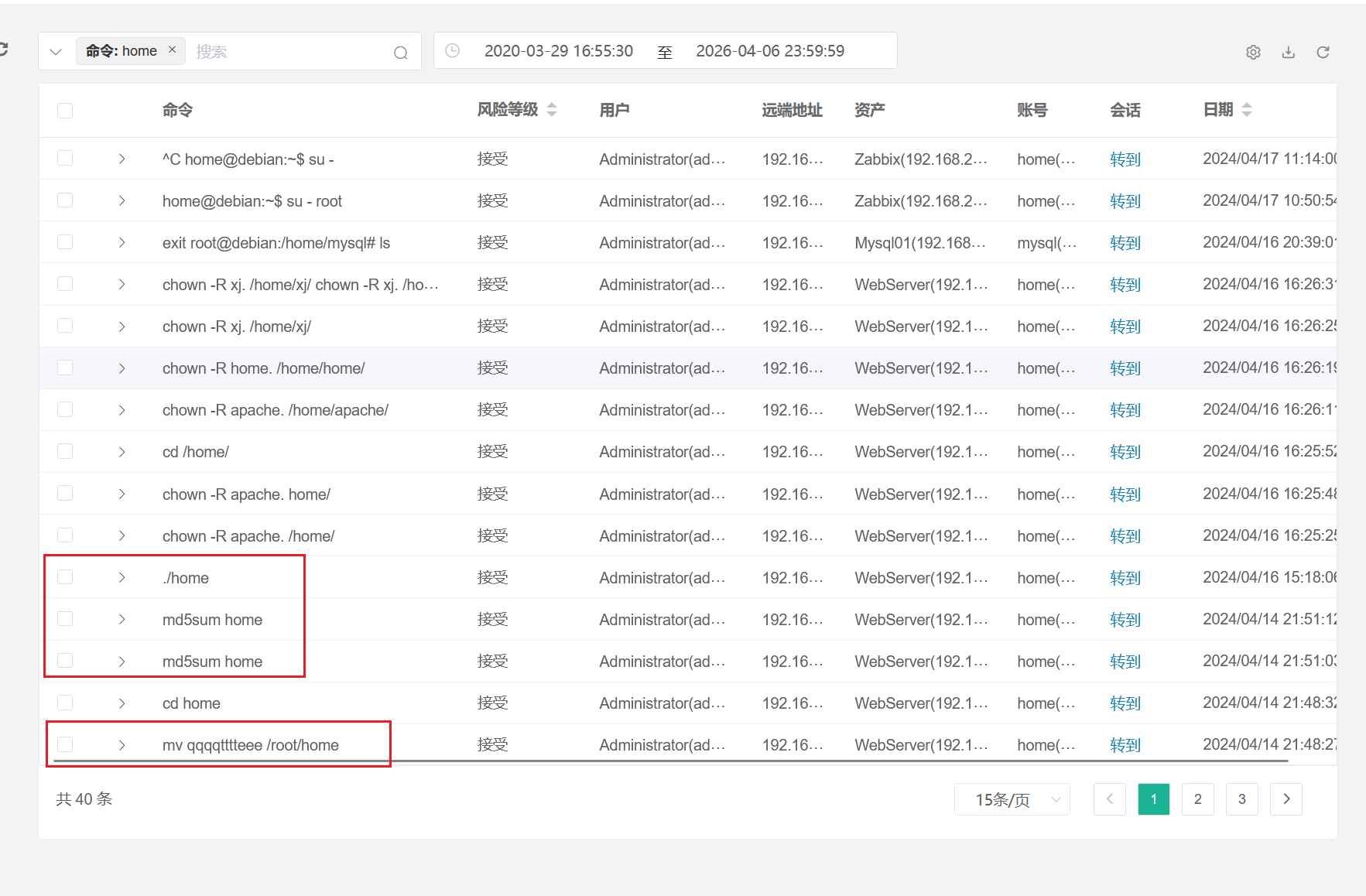
Task: Go to next page arrow
Action: [1286, 799]
